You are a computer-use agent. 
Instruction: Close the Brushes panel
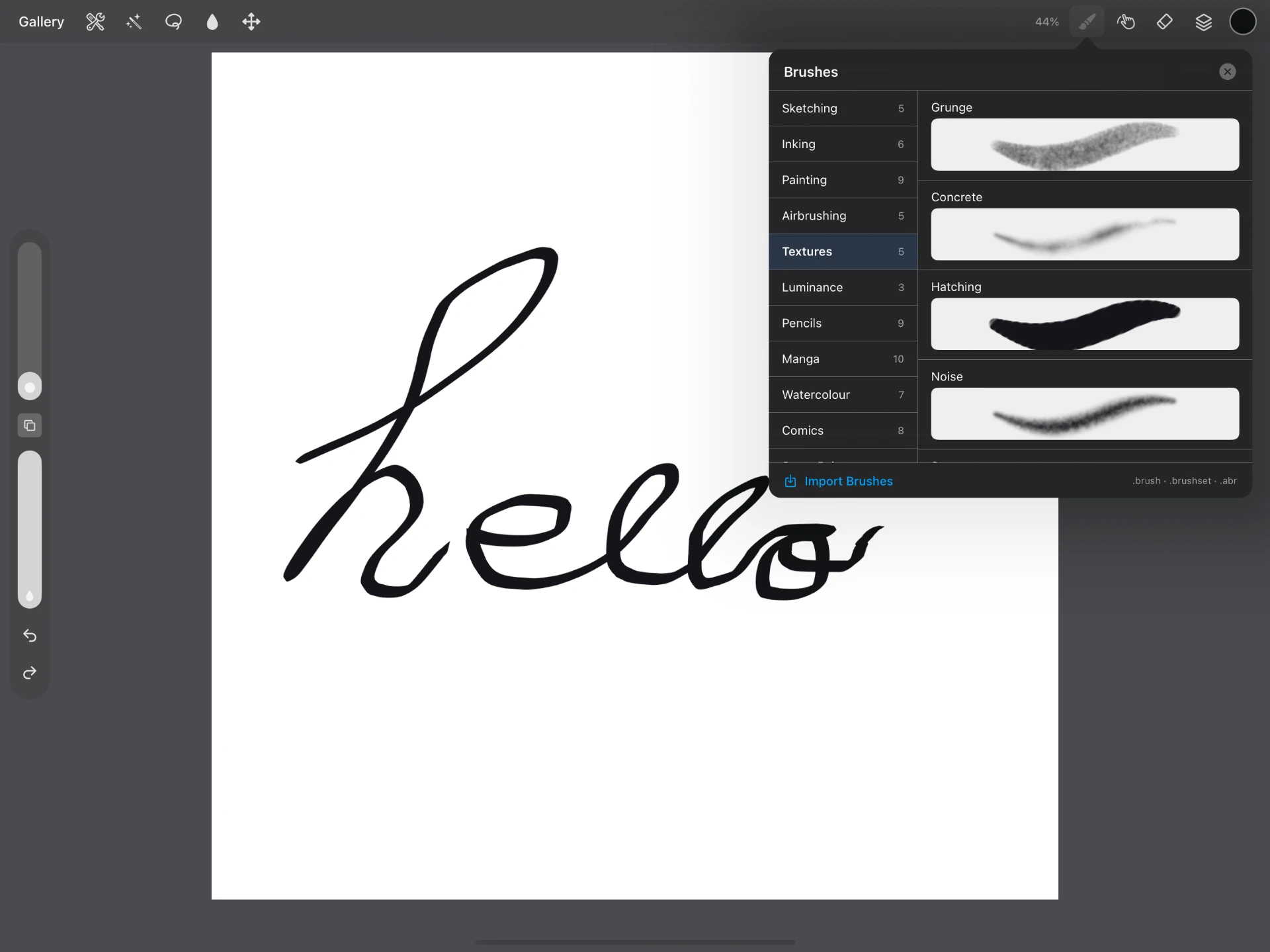tap(1228, 71)
